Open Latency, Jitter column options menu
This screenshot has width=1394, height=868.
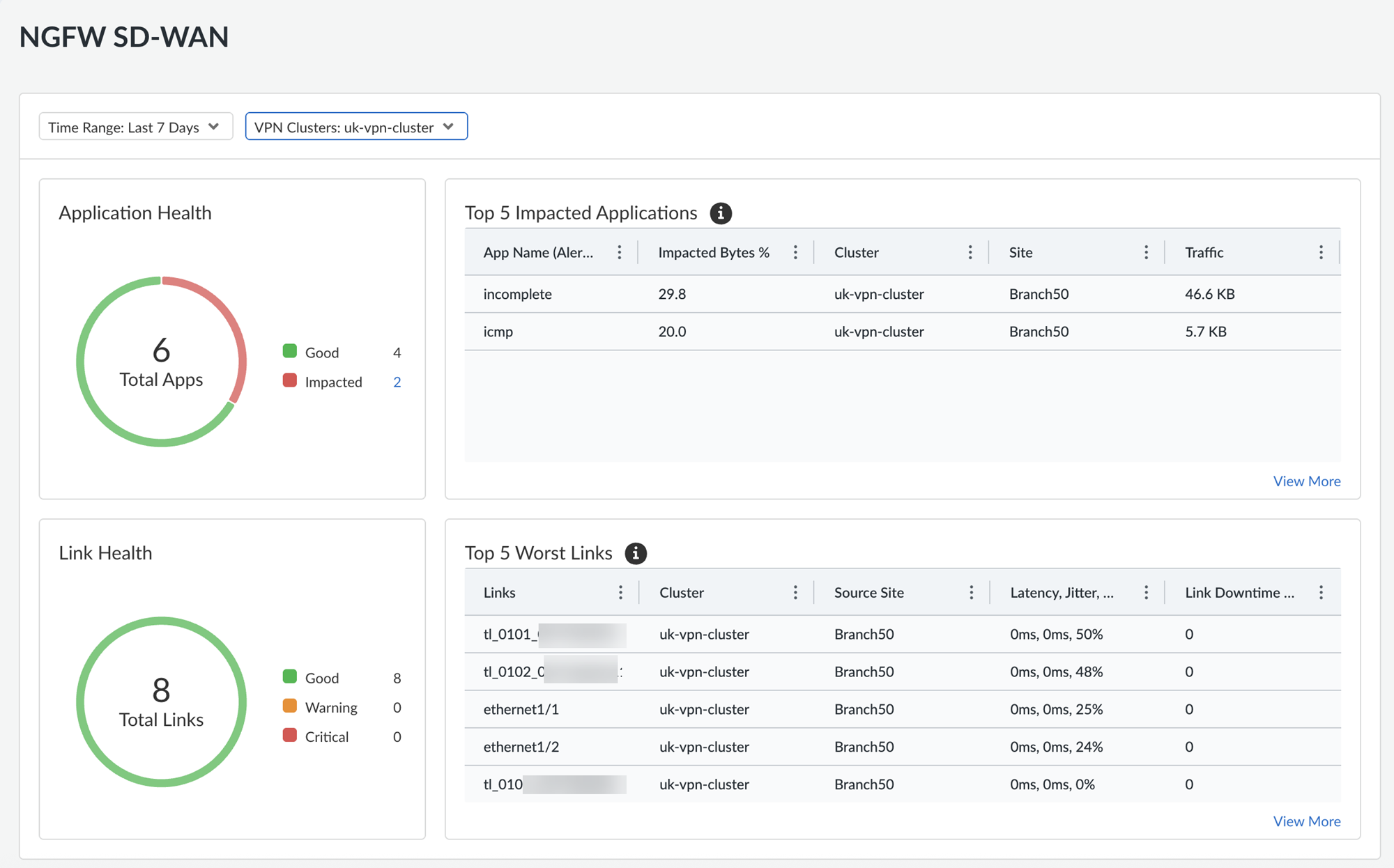(x=1146, y=592)
